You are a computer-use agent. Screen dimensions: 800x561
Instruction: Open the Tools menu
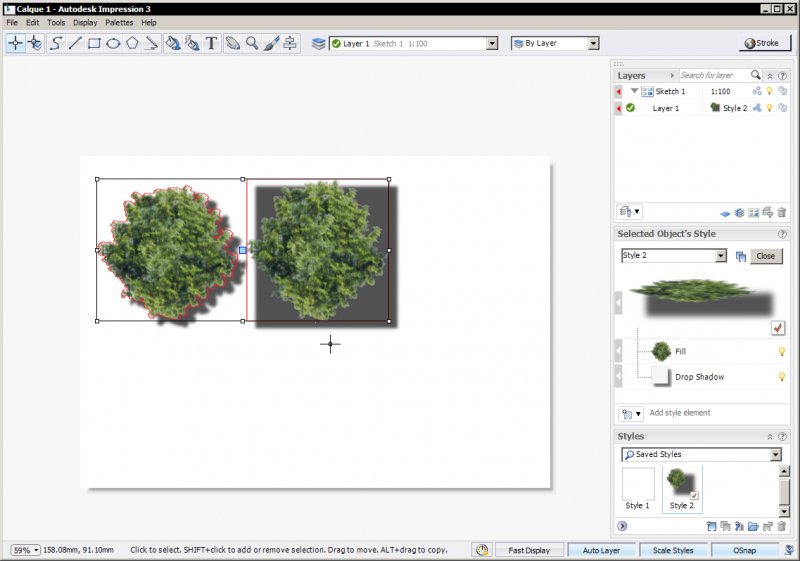coord(56,22)
